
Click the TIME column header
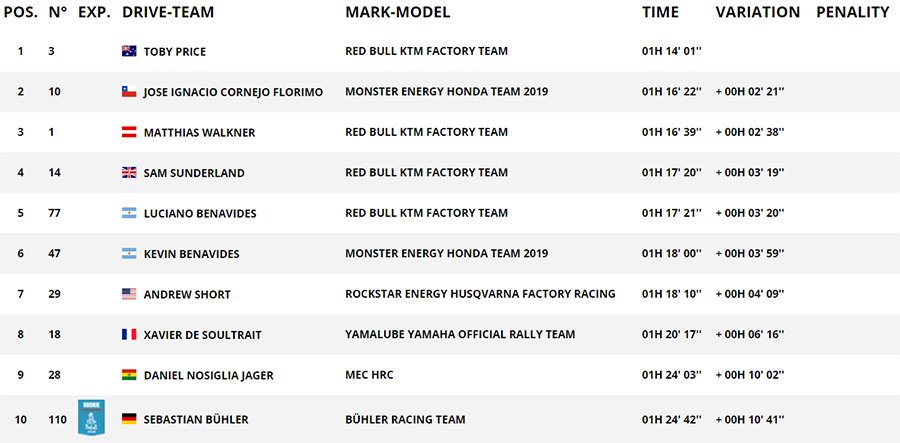660,13
